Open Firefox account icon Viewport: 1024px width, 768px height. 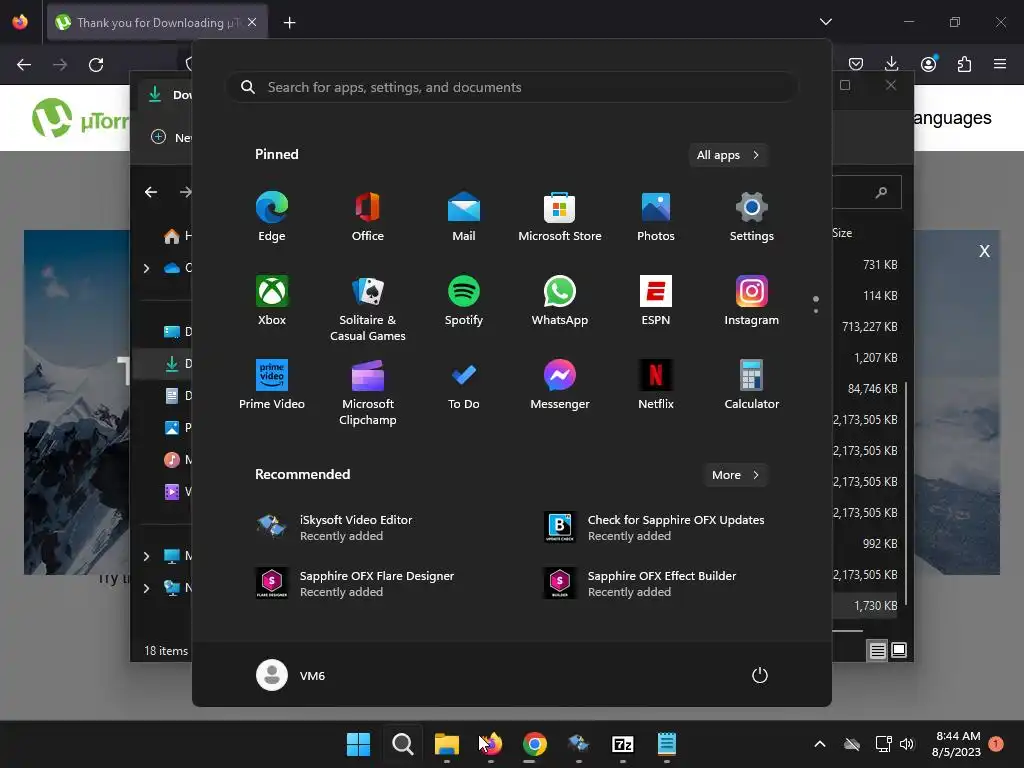(928, 64)
